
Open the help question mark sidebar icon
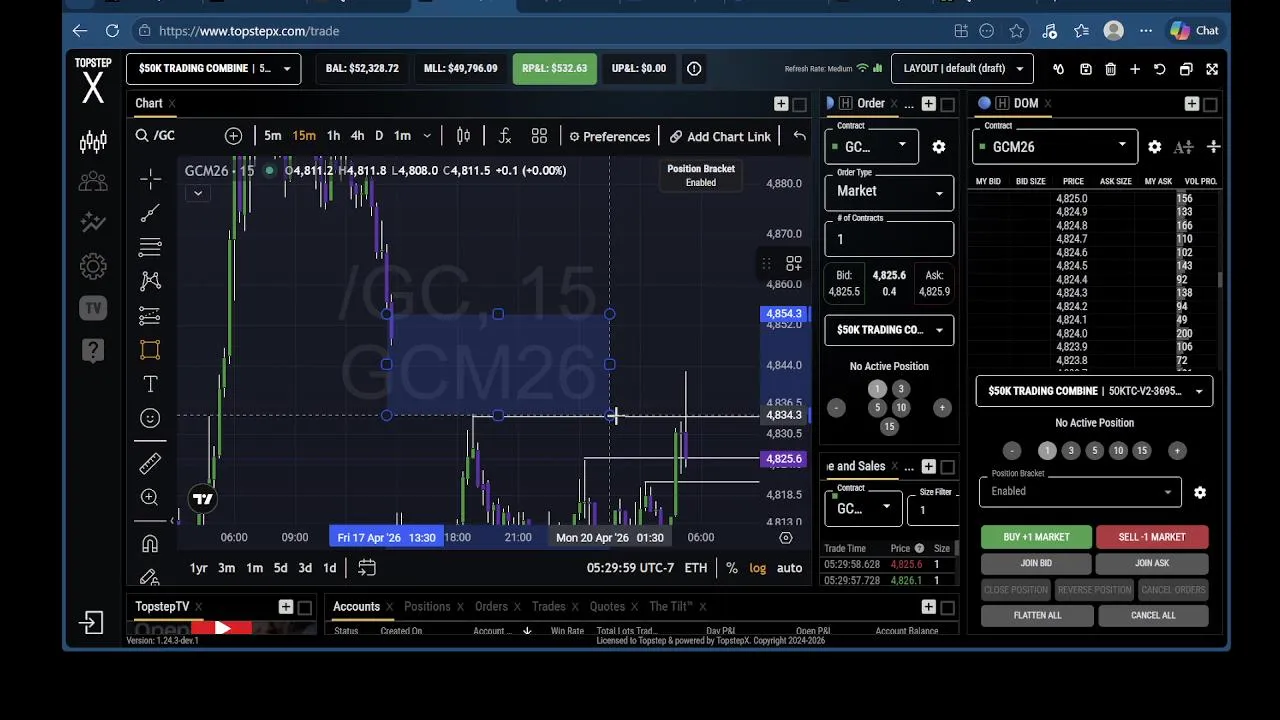[93, 350]
